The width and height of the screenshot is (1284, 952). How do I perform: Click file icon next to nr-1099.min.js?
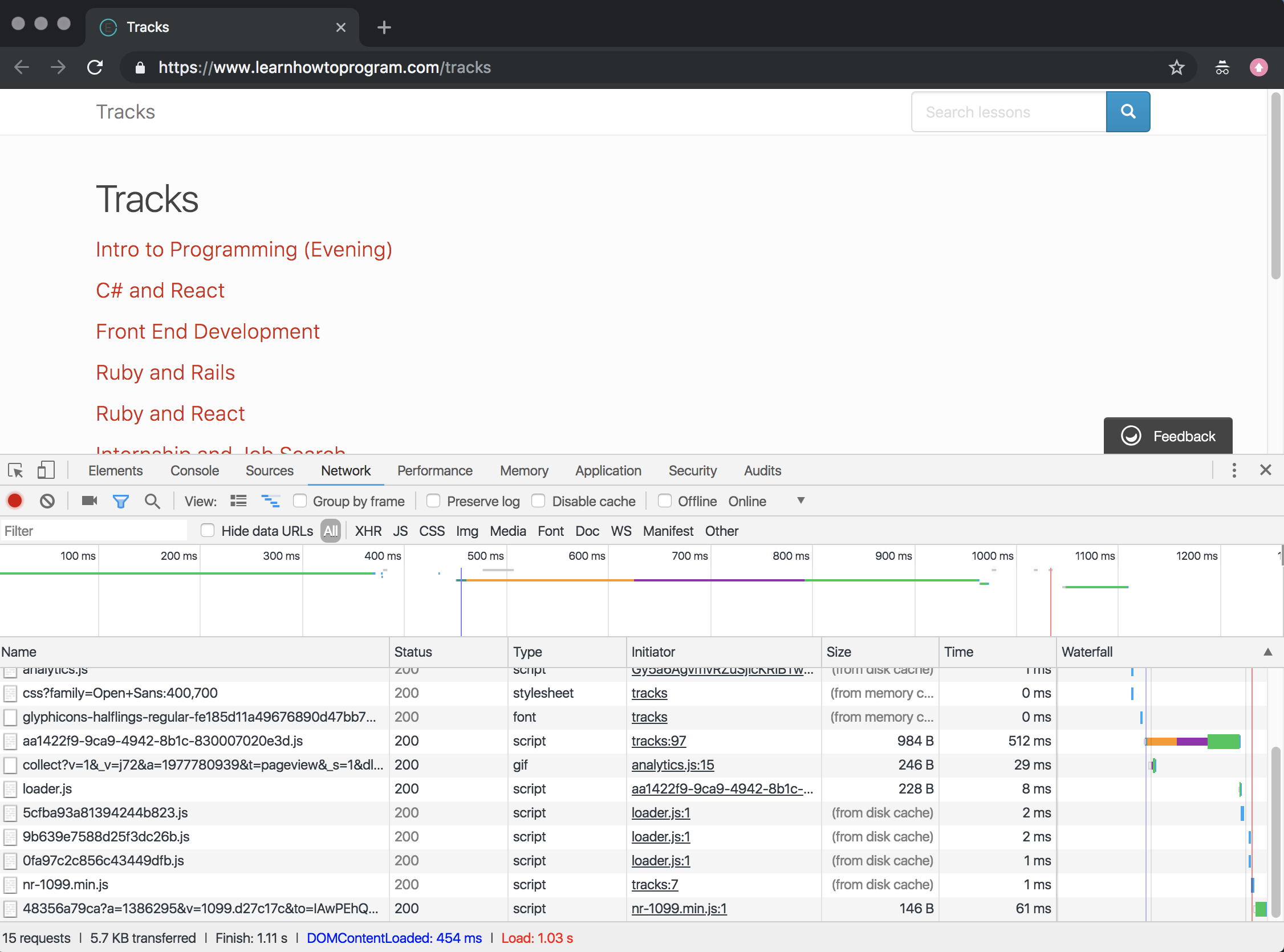click(x=10, y=885)
